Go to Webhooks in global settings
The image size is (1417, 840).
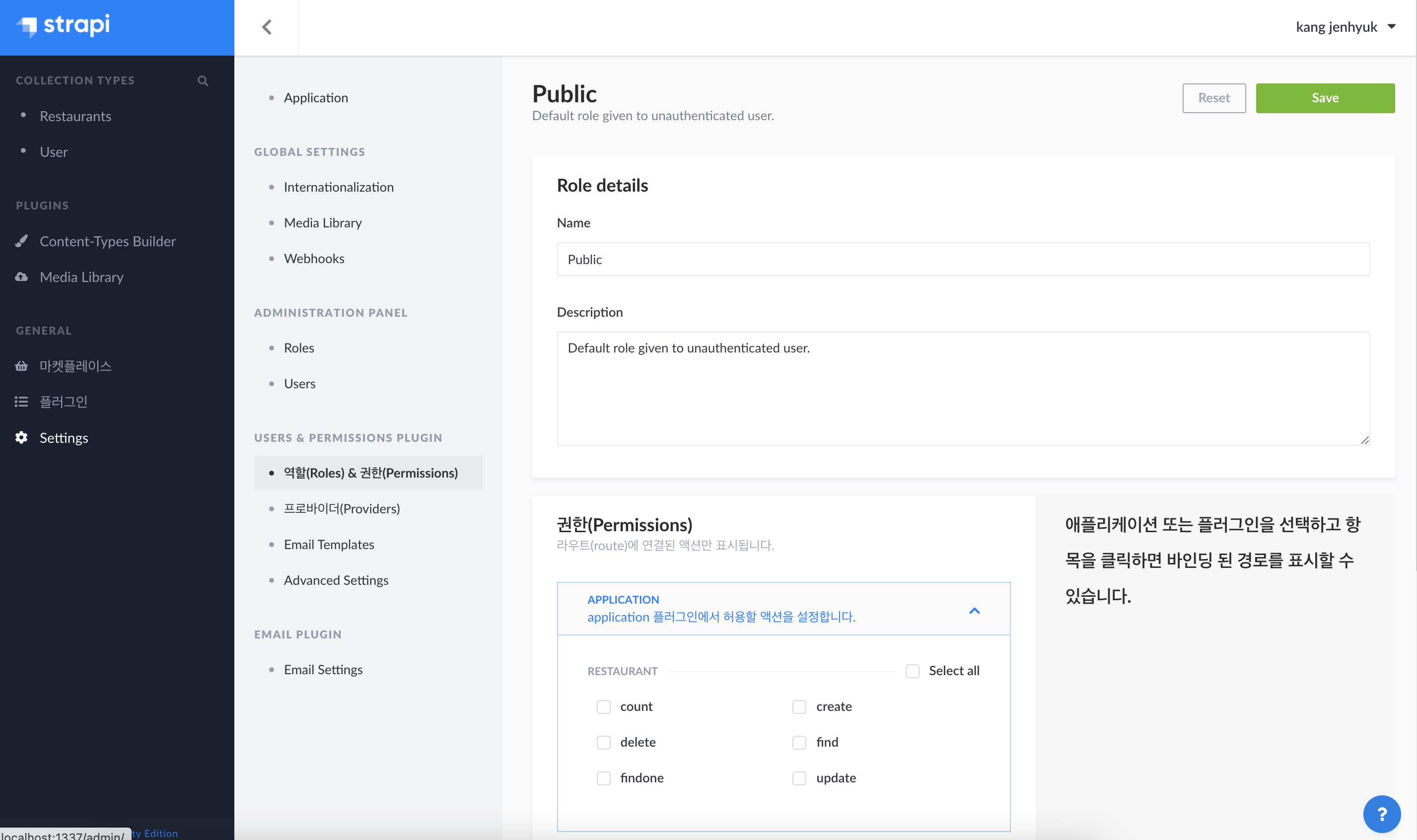pos(314,259)
